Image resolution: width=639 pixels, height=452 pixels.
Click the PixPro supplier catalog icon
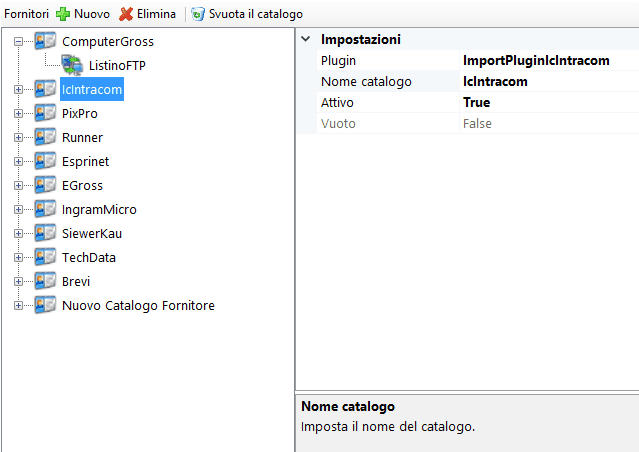45,113
